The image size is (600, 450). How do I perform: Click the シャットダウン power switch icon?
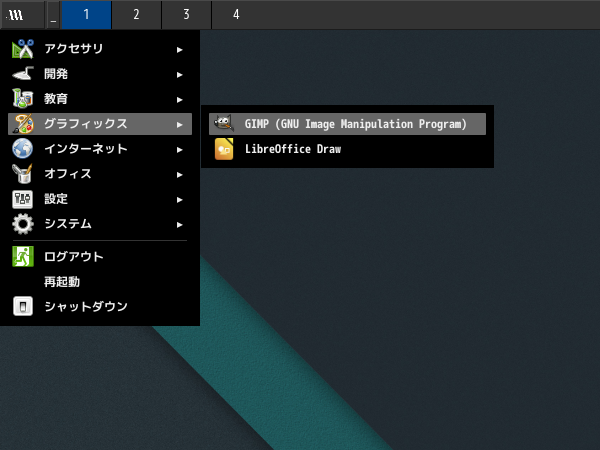coord(23,306)
